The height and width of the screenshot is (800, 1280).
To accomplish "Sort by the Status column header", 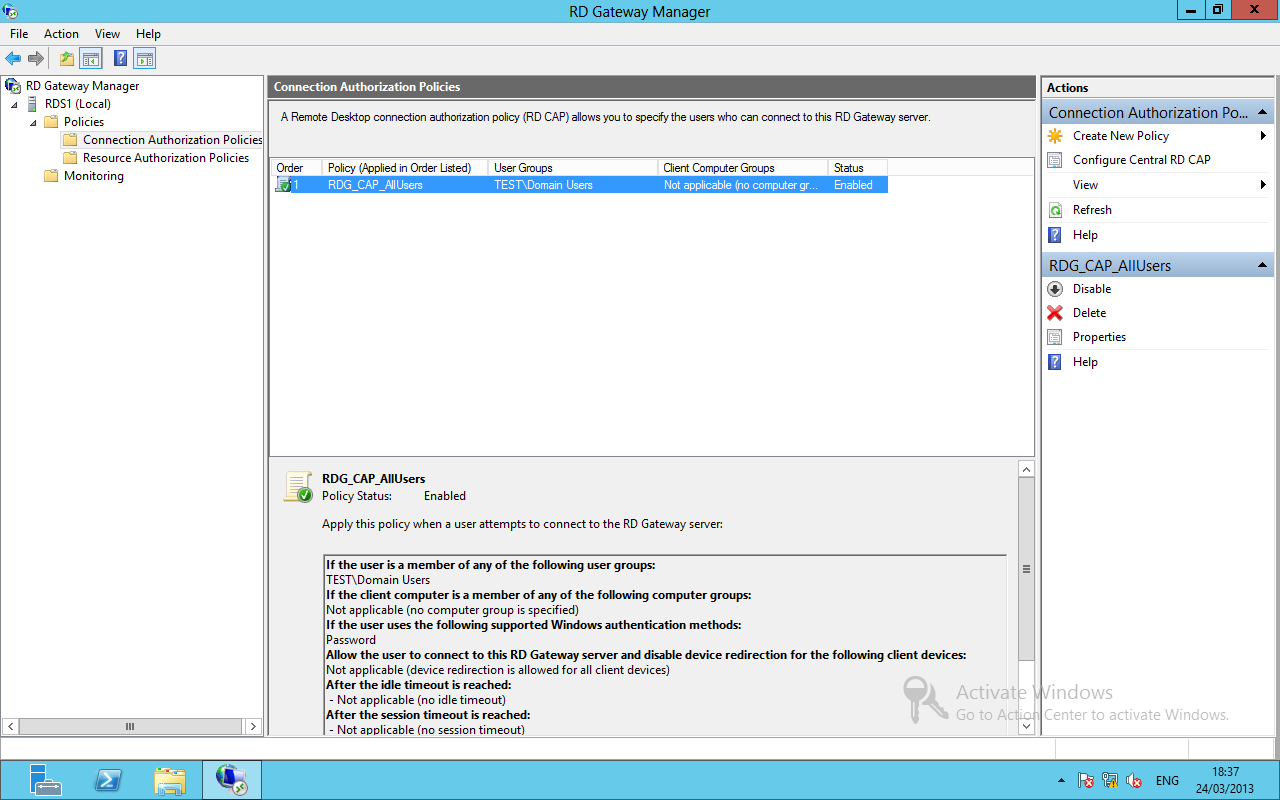I will click(x=858, y=168).
